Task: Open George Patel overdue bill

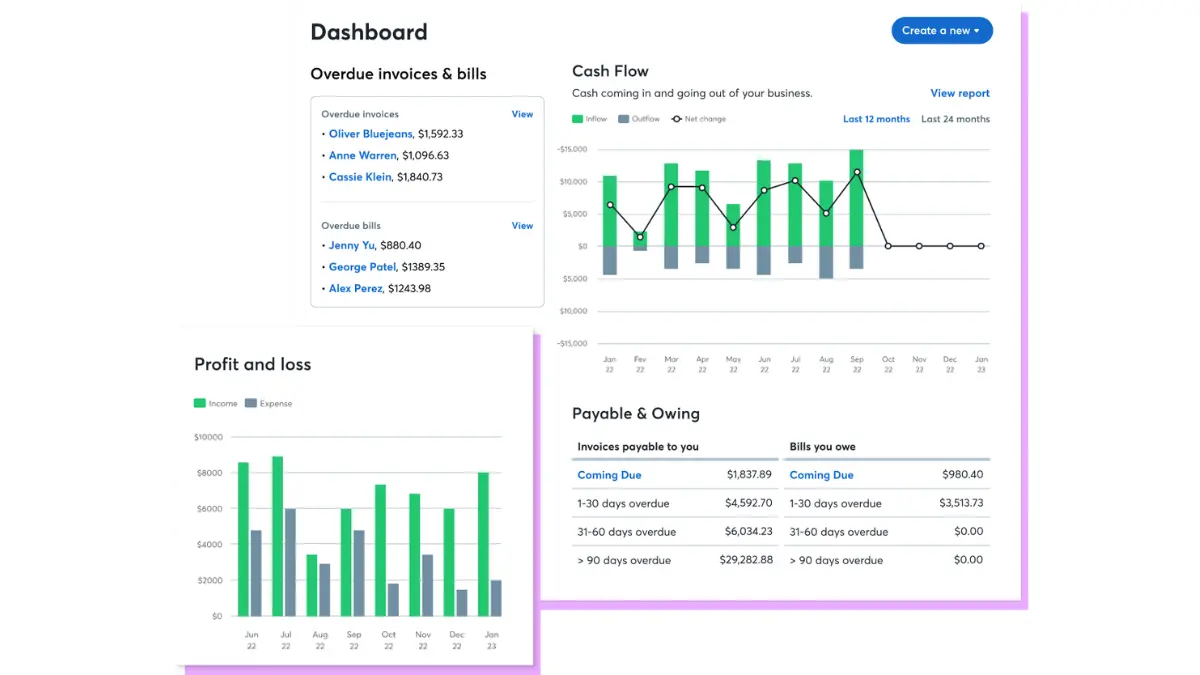Action: point(362,266)
